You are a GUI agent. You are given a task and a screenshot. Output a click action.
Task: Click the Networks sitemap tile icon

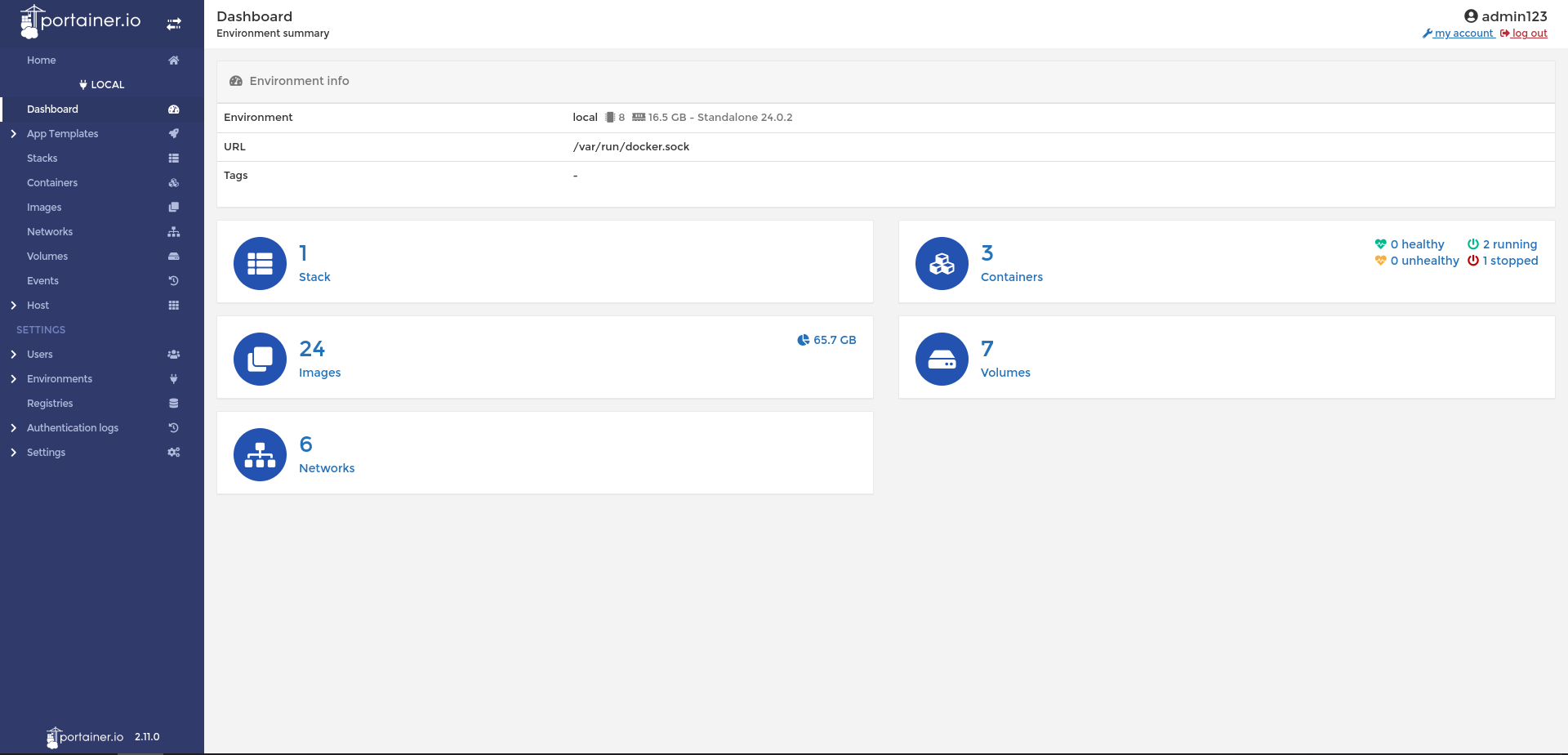(260, 454)
